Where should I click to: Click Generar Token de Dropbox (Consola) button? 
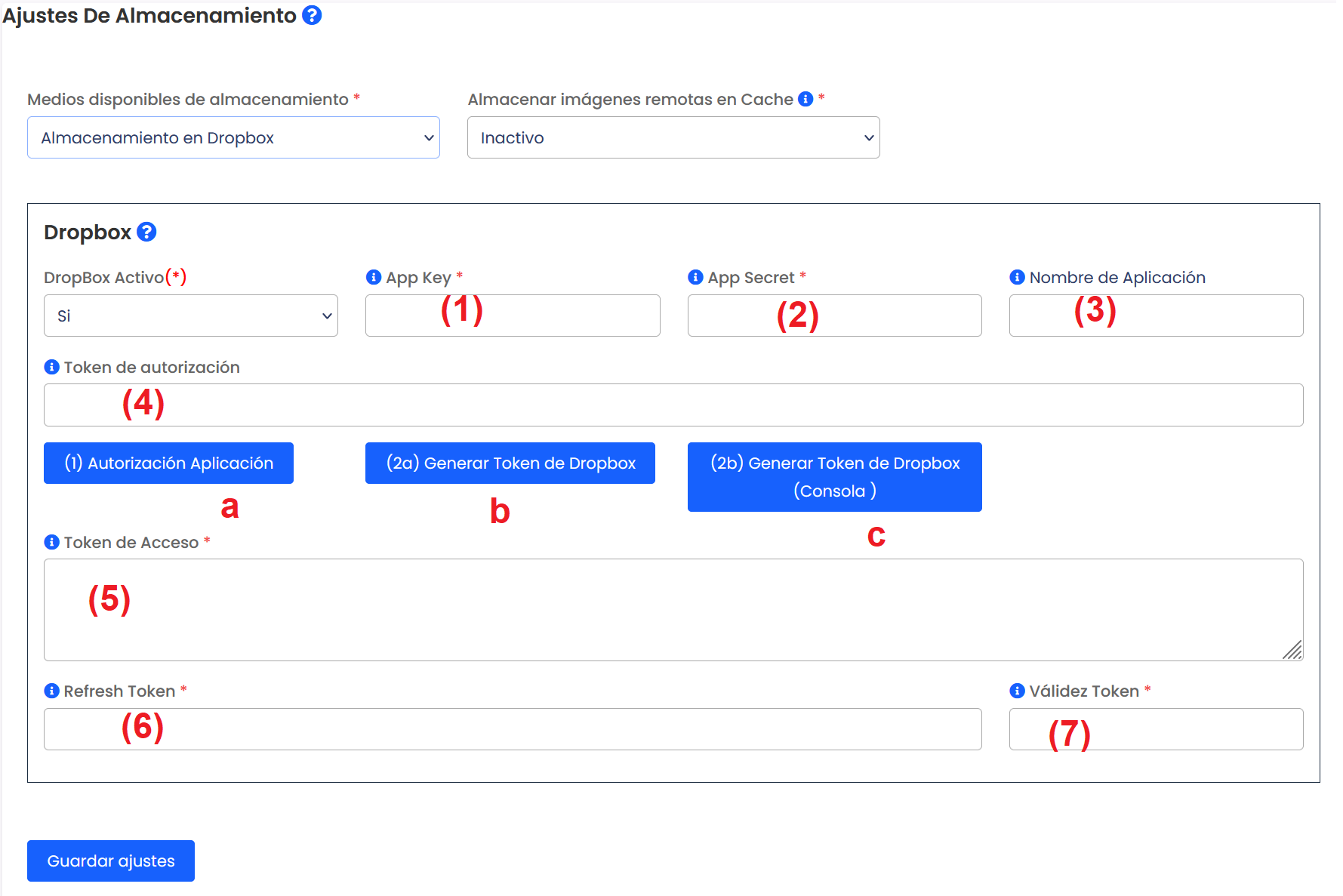pyautogui.click(x=834, y=476)
